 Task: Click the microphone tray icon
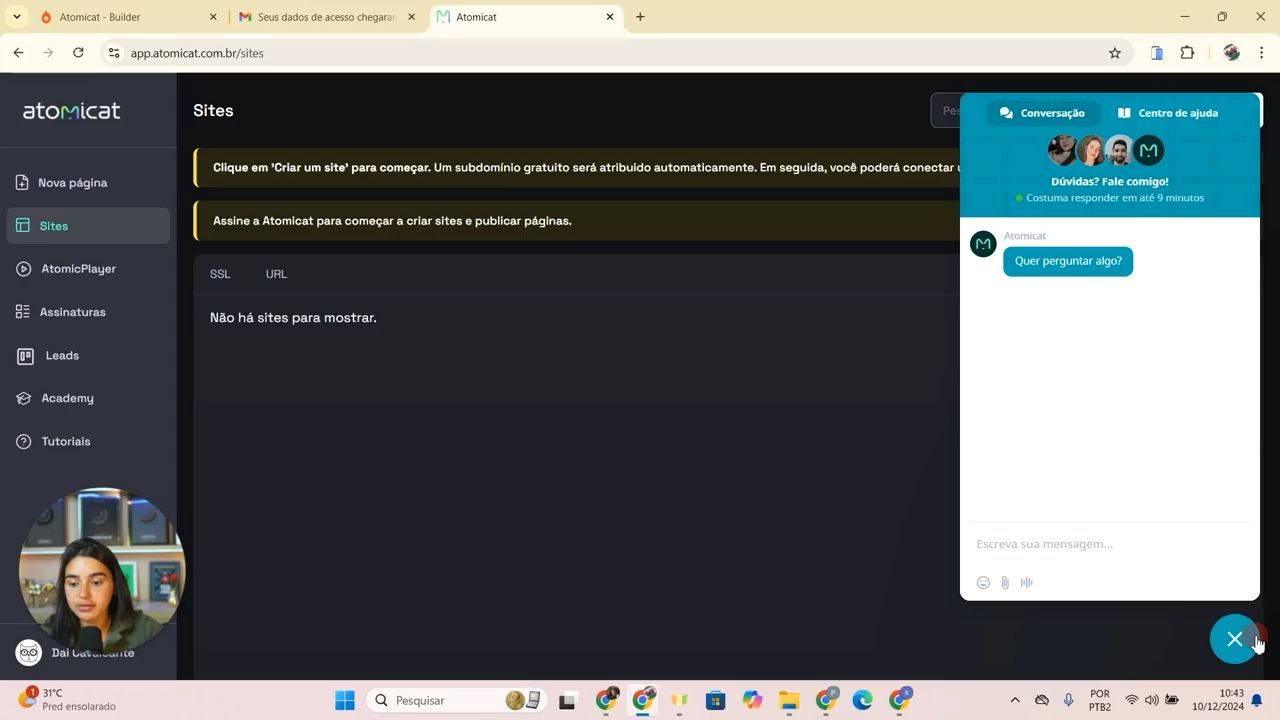click(1069, 700)
